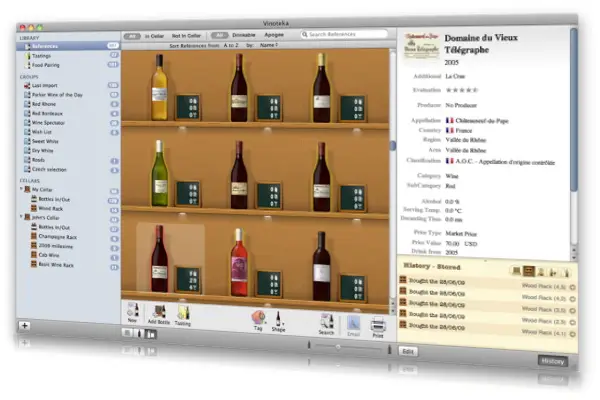This screenshot has width=600, height=400.
Task: Select the Dry White group
Action: tap(68, 150)
